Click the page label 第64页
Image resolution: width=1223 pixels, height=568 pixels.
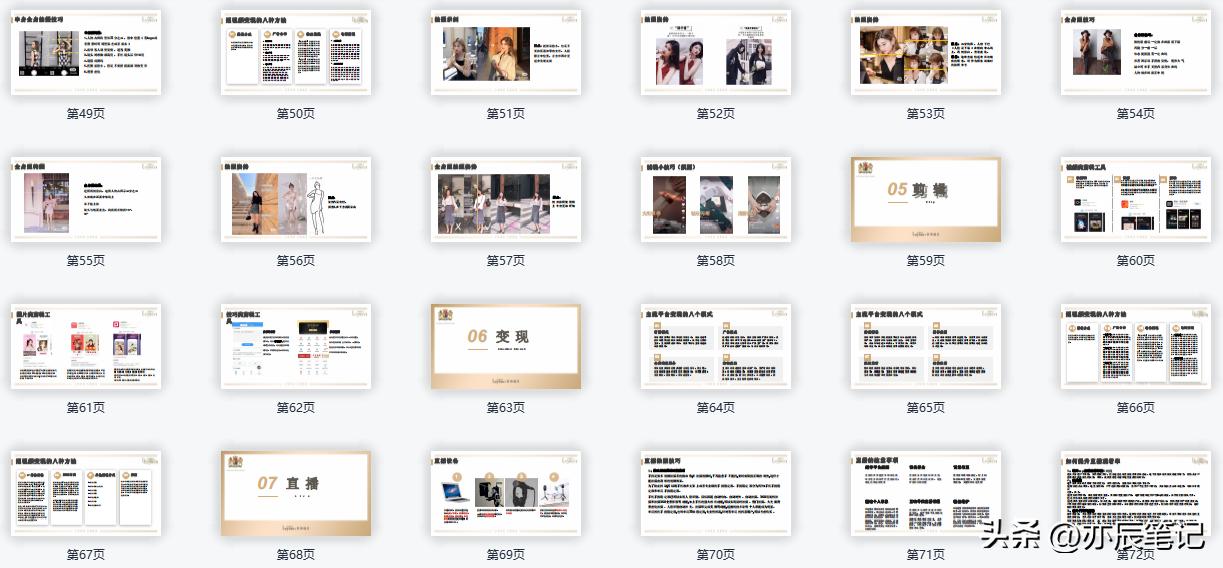(716, 408)
